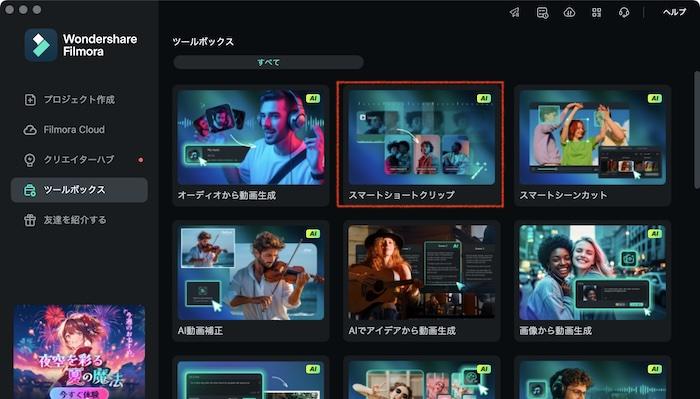Click the 画像から動画生成 label text

[555, 331]
